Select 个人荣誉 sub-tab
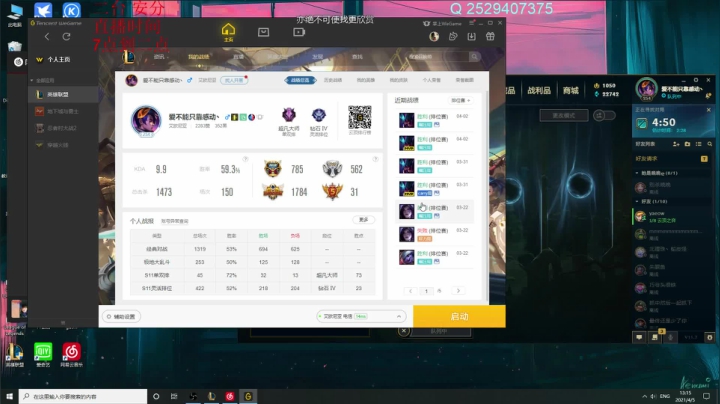This screenshot has width=720, height=404. click(432, 80)
